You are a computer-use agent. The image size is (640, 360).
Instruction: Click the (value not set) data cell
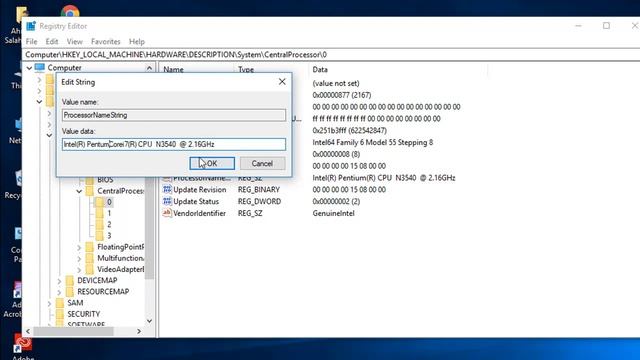pyautogui.click(x=336, y=83)
